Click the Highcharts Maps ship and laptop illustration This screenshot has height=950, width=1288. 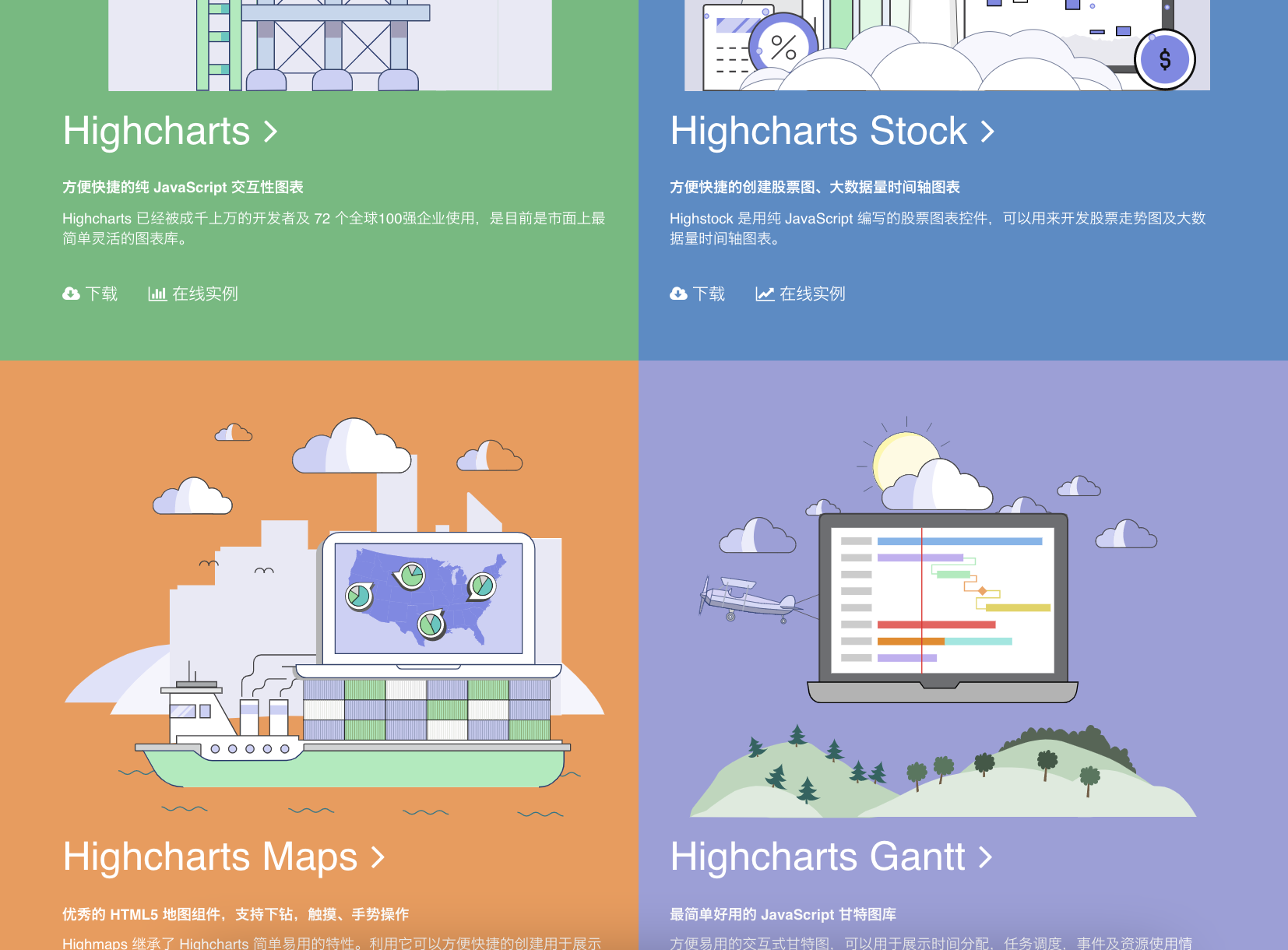(x=335, y=617)
